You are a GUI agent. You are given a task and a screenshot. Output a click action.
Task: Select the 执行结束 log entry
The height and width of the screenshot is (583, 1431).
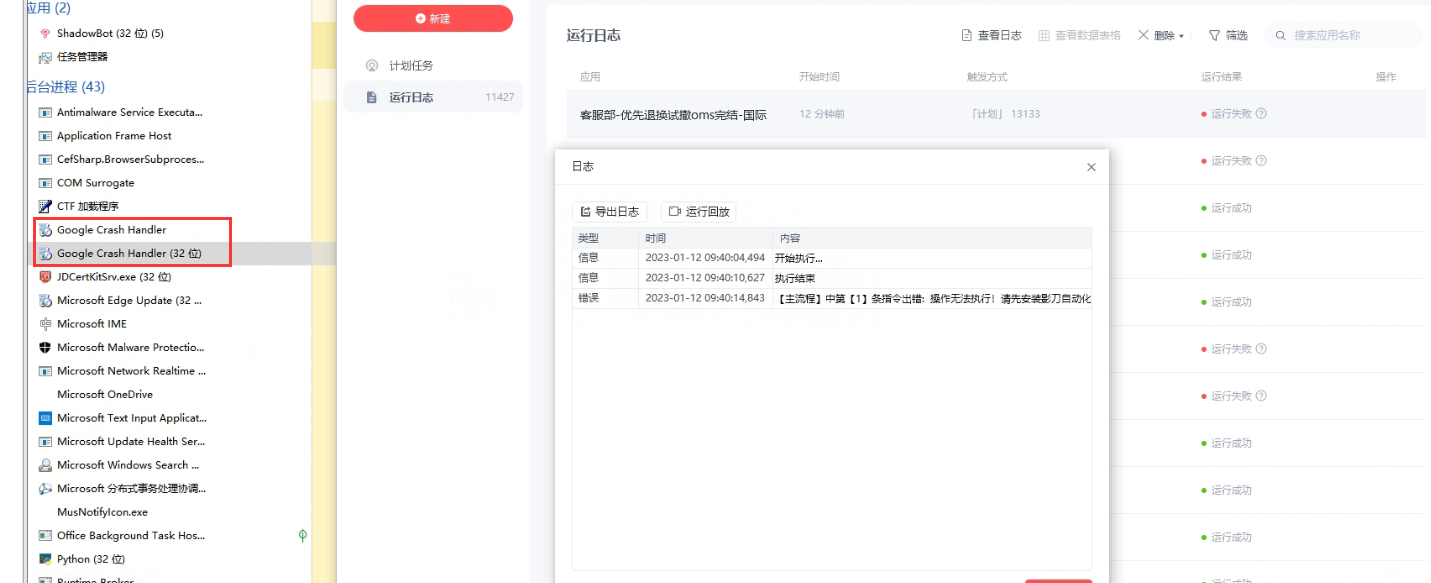832,278
